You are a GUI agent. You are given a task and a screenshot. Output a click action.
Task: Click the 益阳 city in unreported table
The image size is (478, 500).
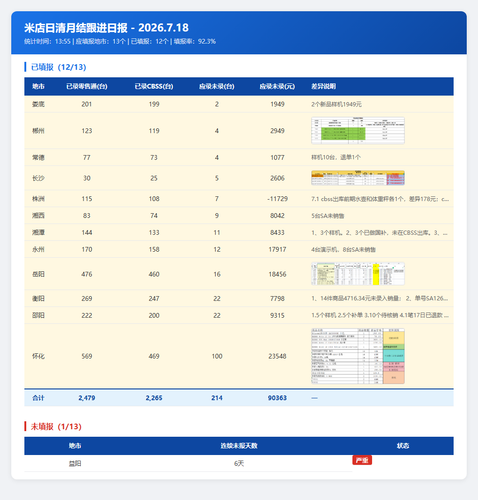click(x=75, y=463)
